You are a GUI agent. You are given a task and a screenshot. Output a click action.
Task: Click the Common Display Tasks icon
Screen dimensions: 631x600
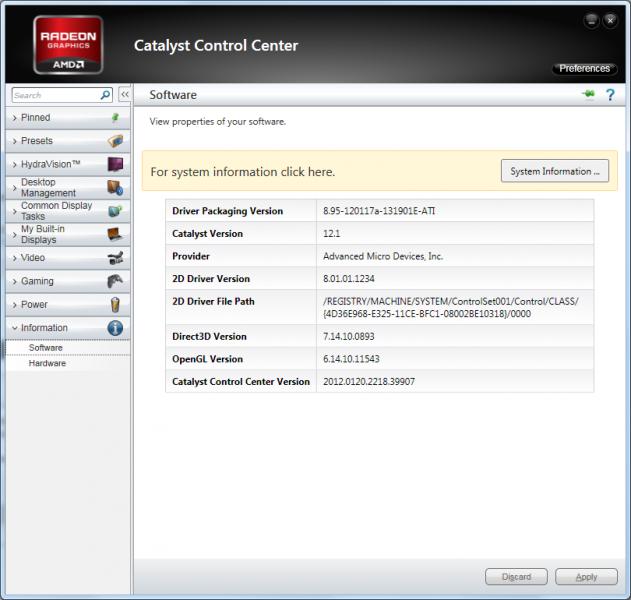coord(115,211)
